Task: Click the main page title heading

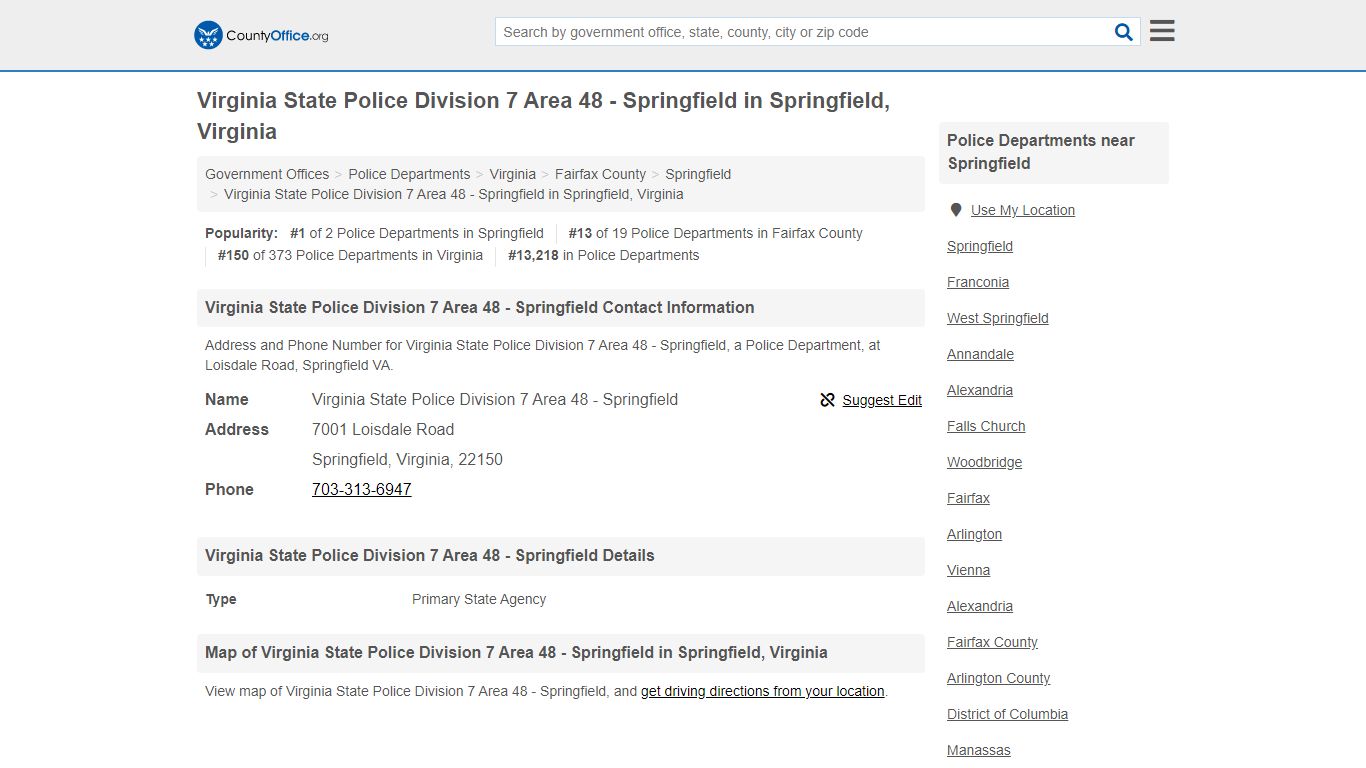Action: [543, 116]
